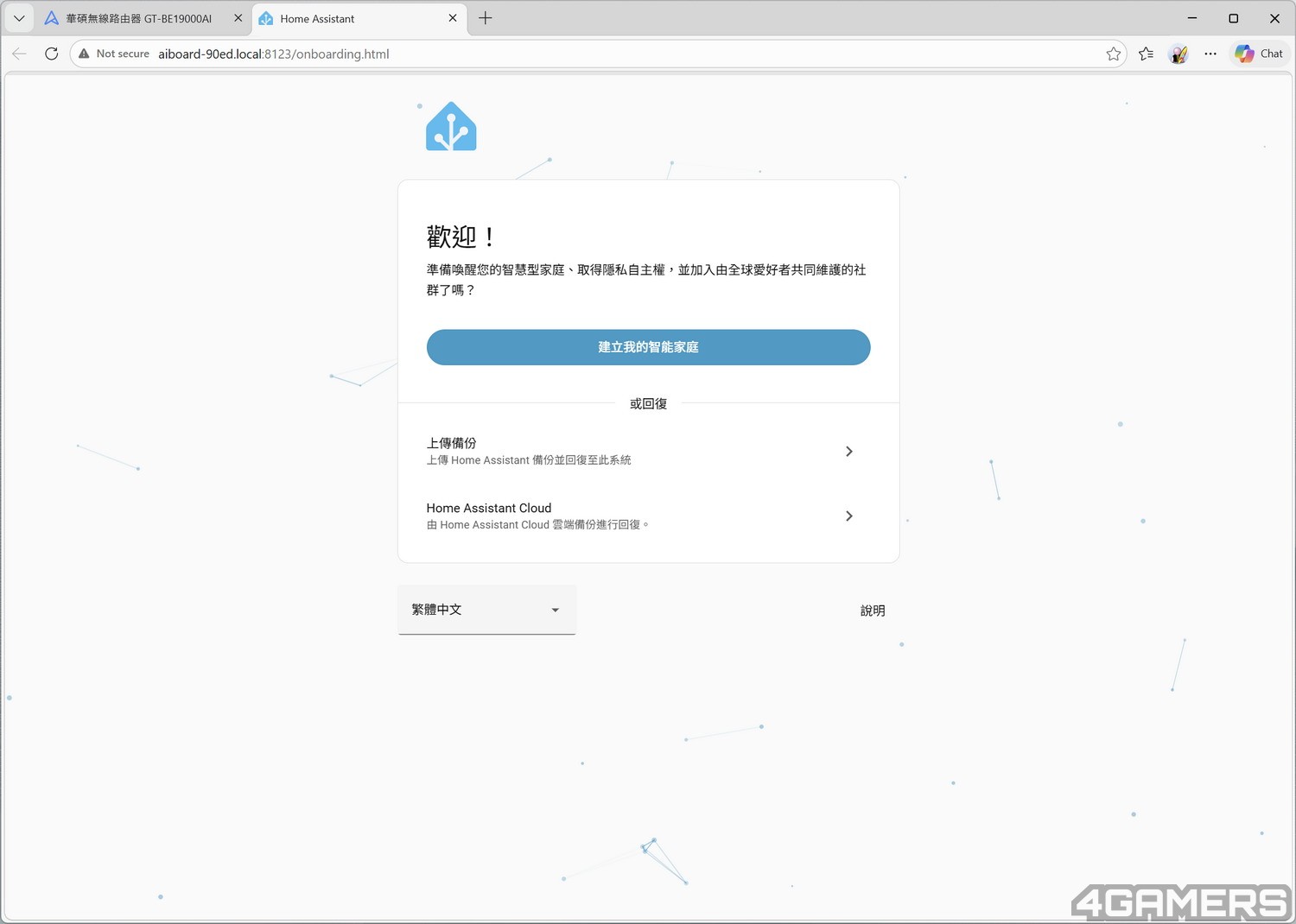This screenshot has height=924, width=1296.
Task: Click the browser refresh icon
Action: coord(52,54)
